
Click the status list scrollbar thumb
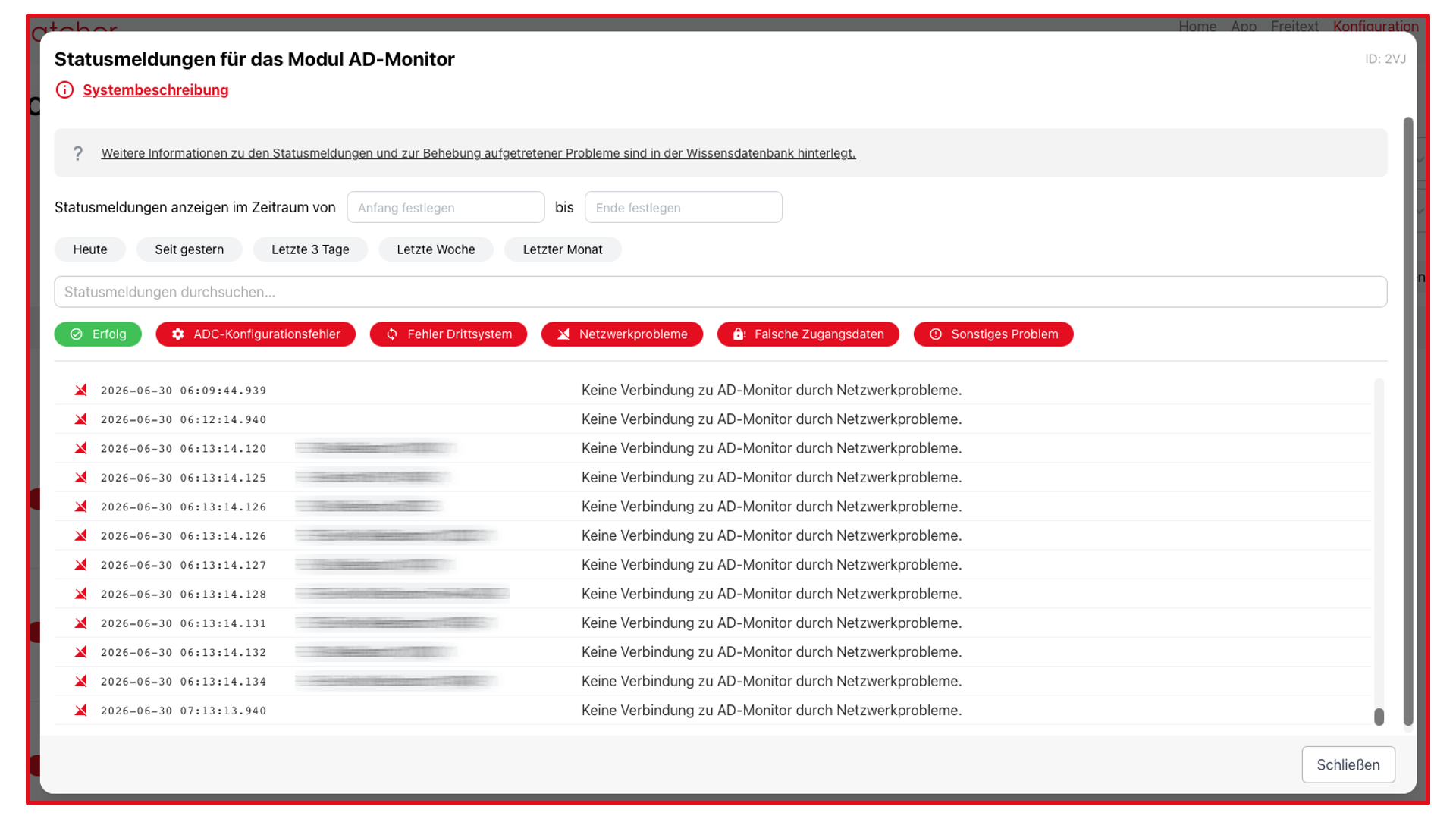(x=1379, y=717)
